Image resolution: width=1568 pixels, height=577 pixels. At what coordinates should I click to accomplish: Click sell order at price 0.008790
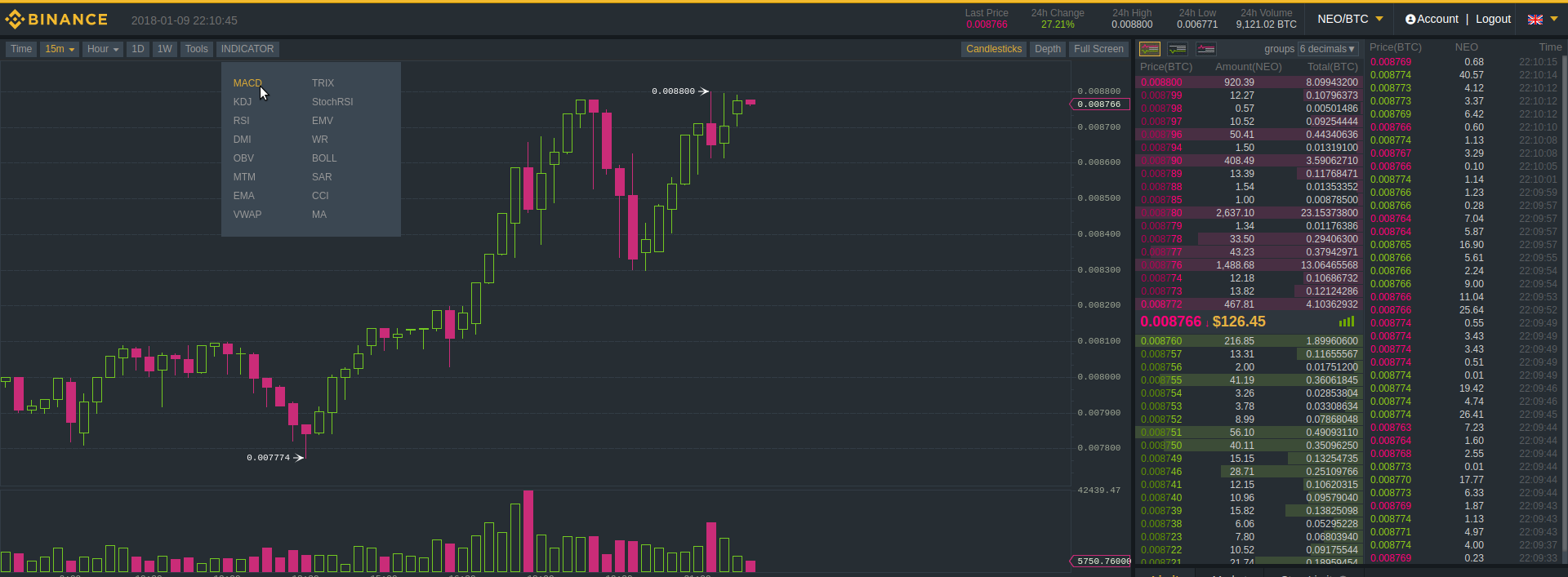point(1249,161)
